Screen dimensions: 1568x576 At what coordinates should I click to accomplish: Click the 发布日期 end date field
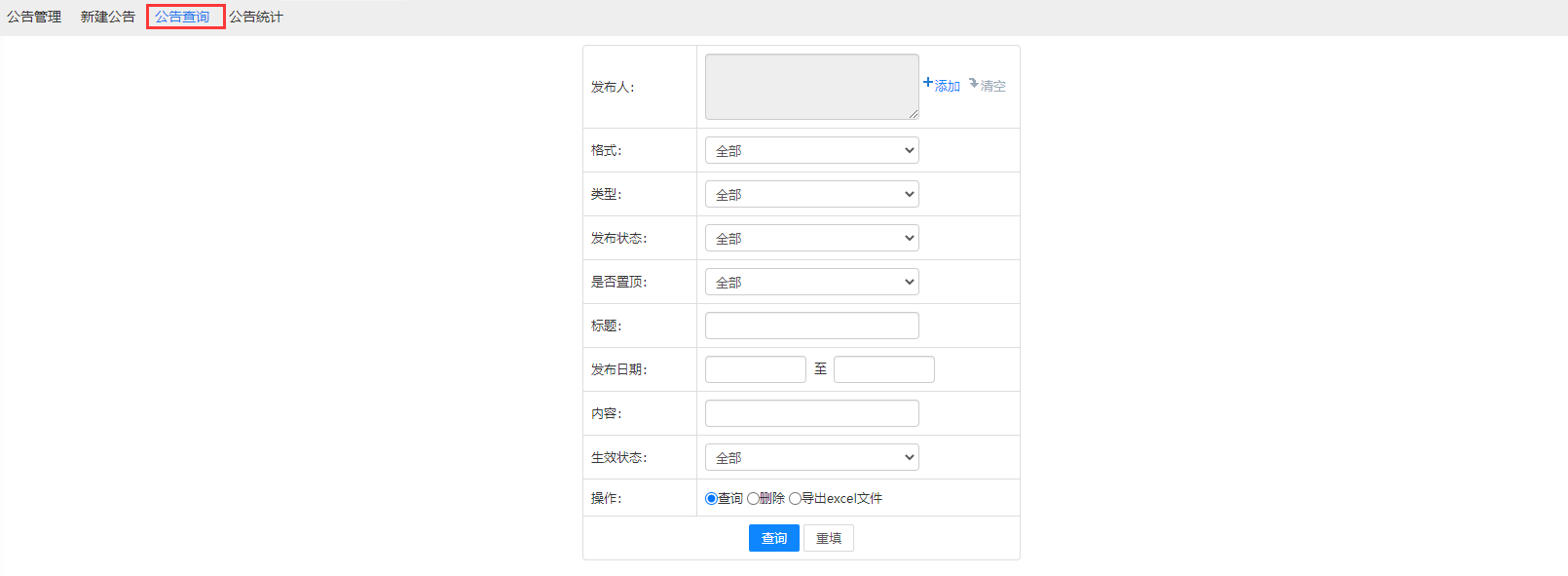click(x=883, y=369)
